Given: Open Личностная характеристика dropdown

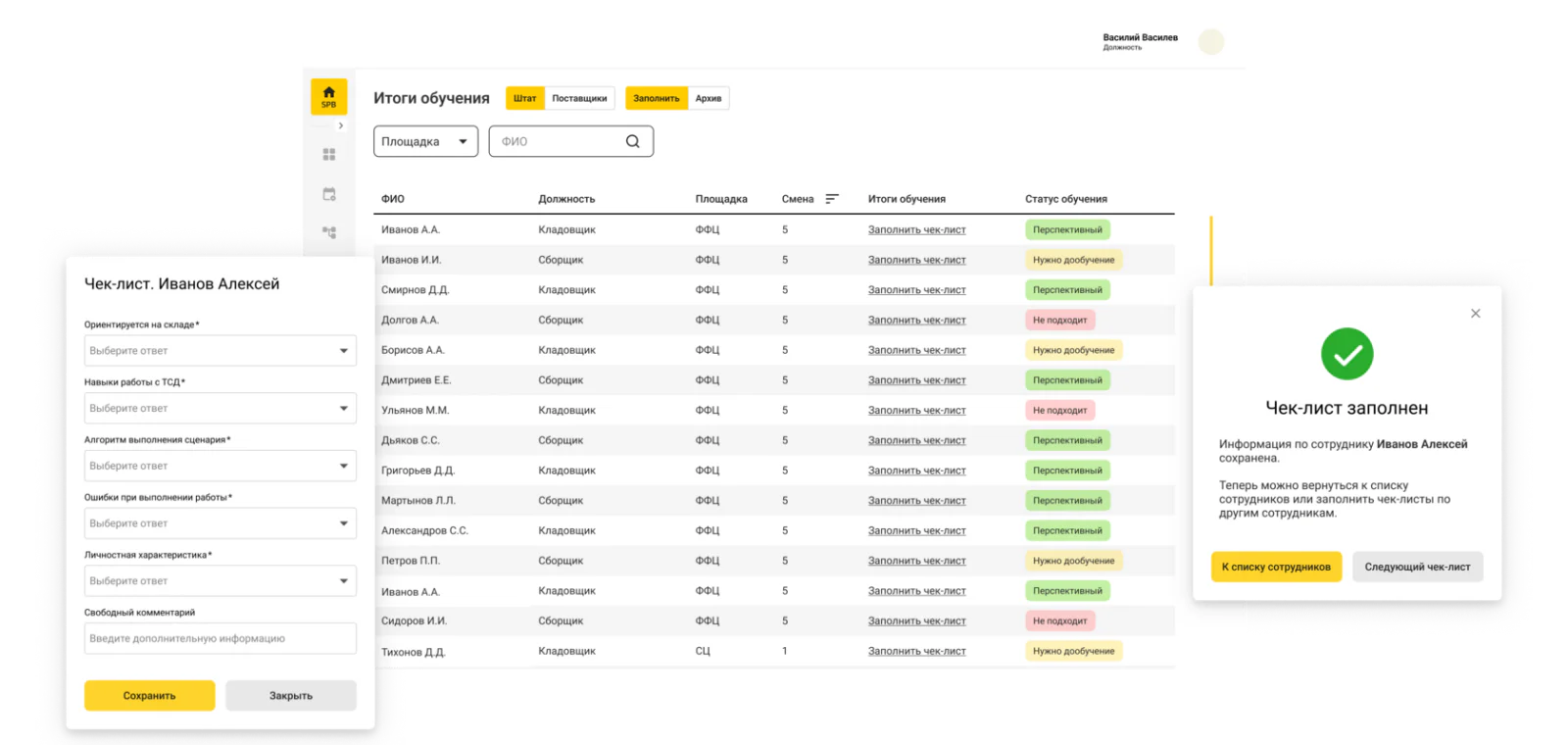Looking at the screenshot, I should click(220, 581).
